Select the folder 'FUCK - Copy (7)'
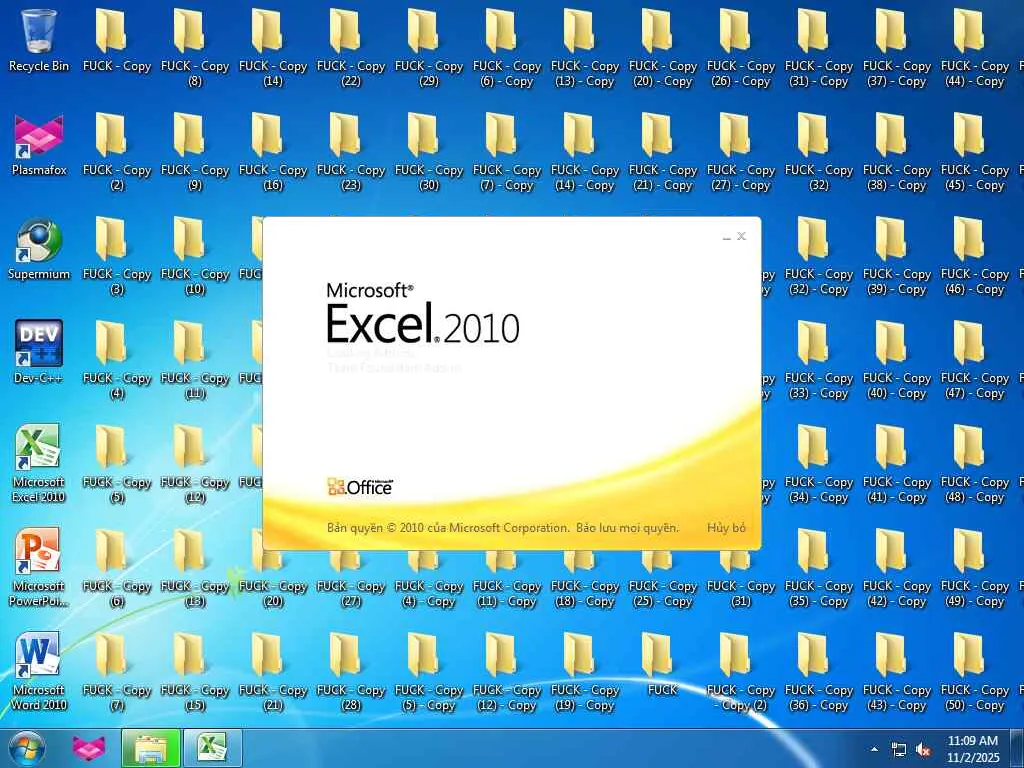1024x768 pixels. [x=117, y=671]
